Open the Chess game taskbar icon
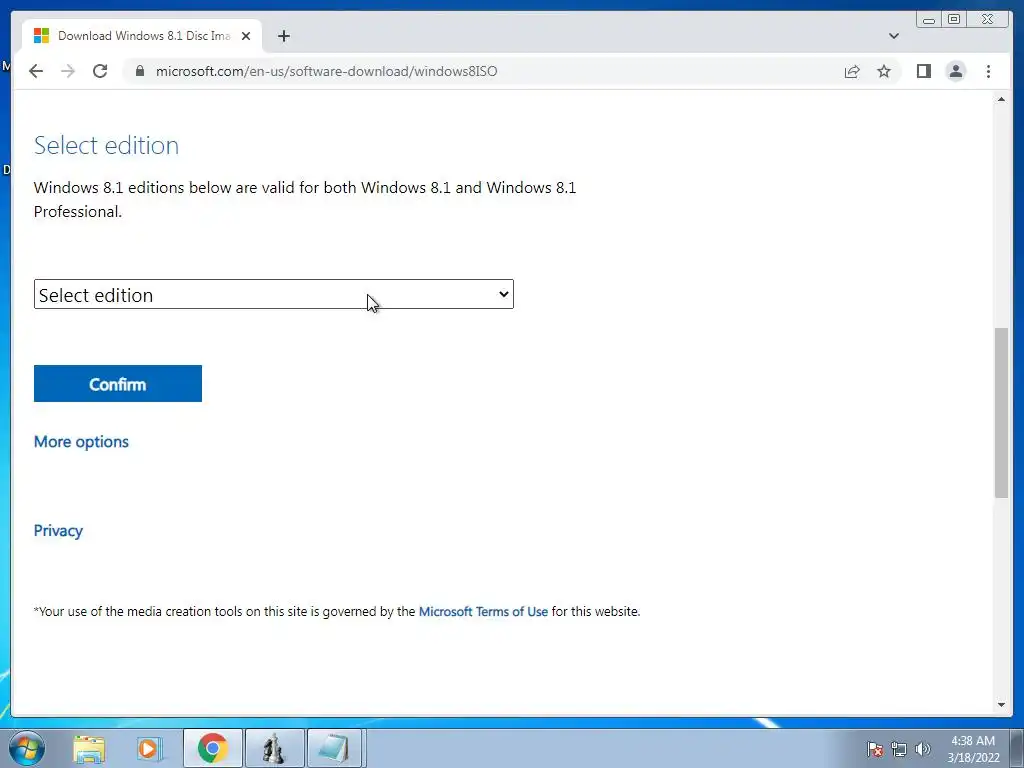 274,748
